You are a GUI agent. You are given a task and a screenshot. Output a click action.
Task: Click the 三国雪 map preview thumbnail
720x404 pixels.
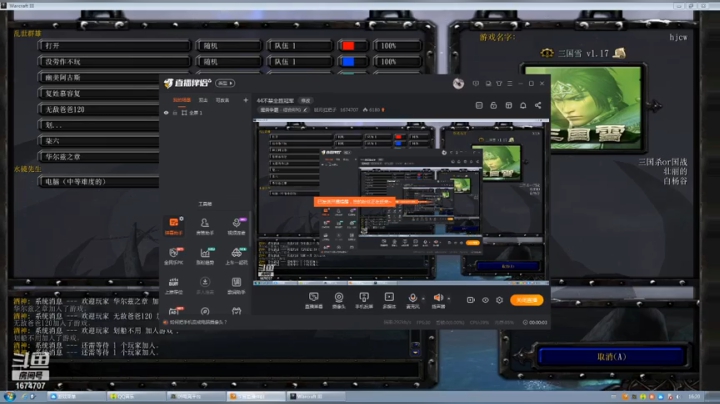point(583,108)
